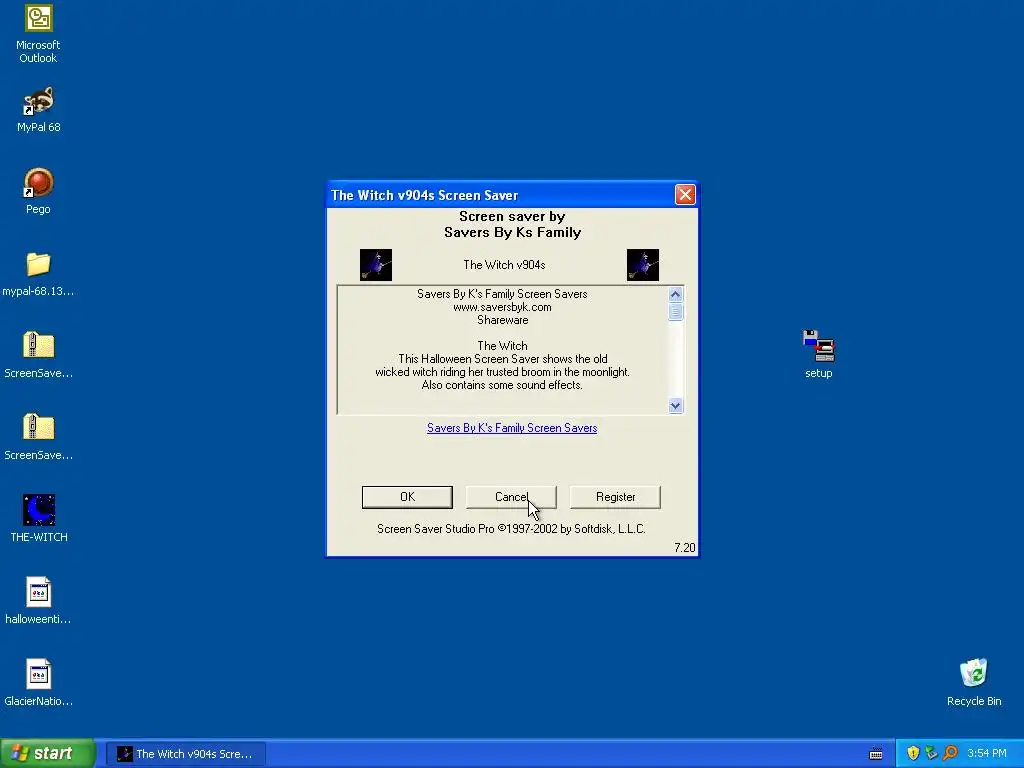Click the right witch thumbnail in dialog
Image resolution: width=1024 pixels, height=768 pixels.
point(643,265)
